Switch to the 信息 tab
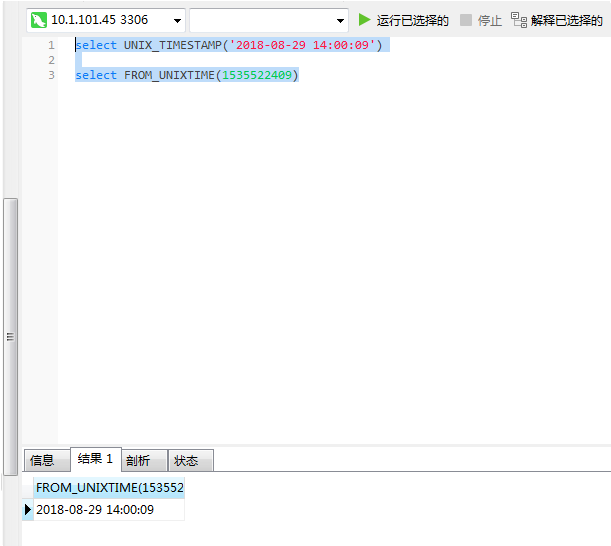Screen dimensions: 611x546 pyautogui.click(x=47, y=460)
